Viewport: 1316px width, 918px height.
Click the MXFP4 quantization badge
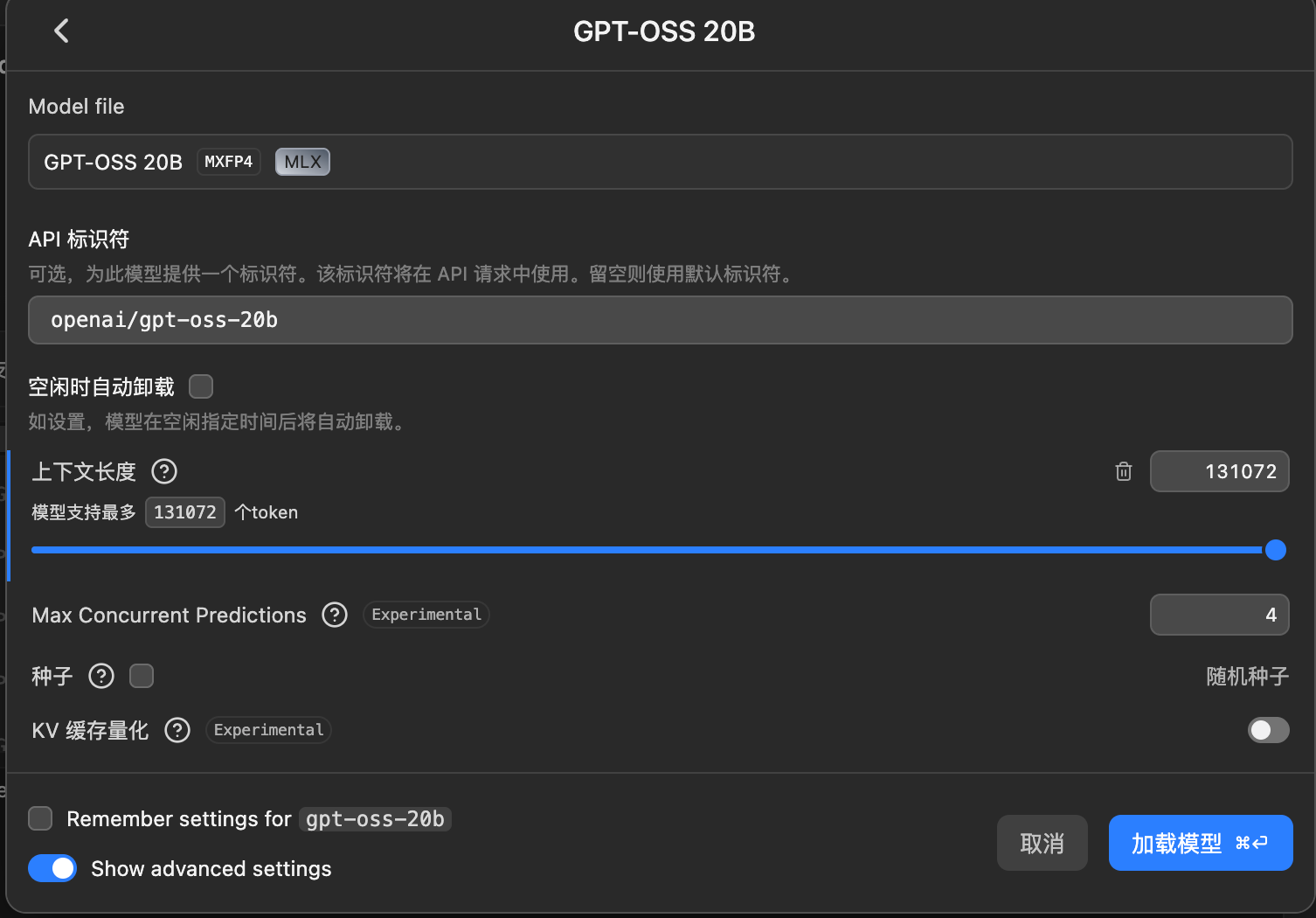tap(228, 162)
